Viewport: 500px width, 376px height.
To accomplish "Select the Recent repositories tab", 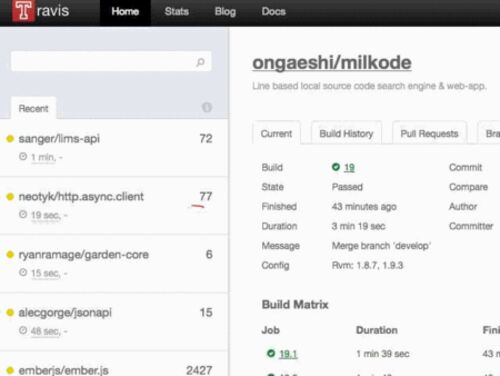I will coord(33,108).
